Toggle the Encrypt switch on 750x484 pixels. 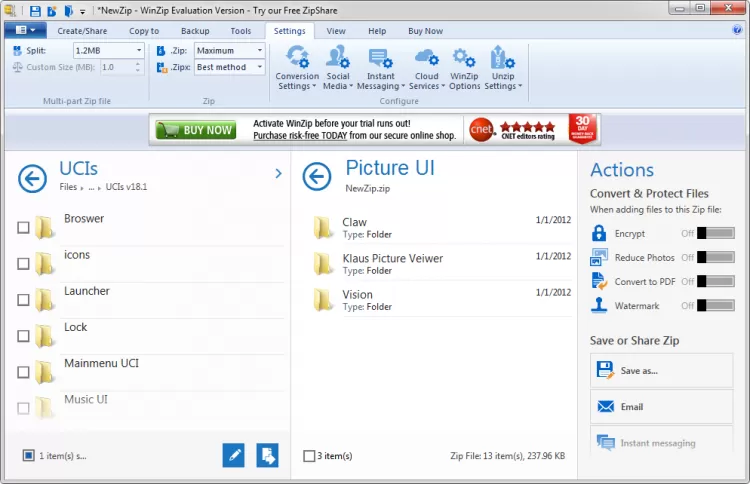pos(716,233)
